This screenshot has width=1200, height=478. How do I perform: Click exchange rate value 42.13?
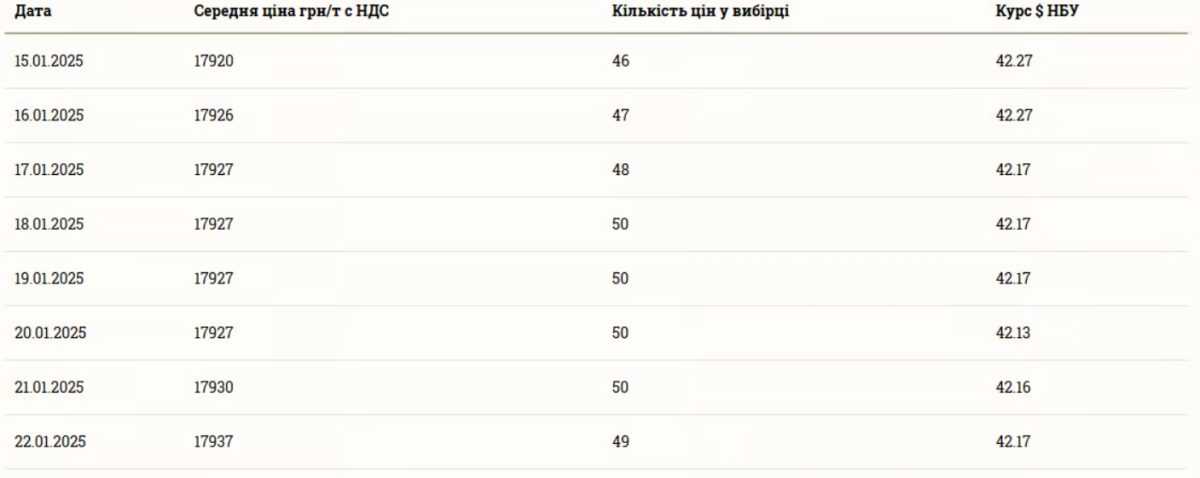click(1013, 333)
